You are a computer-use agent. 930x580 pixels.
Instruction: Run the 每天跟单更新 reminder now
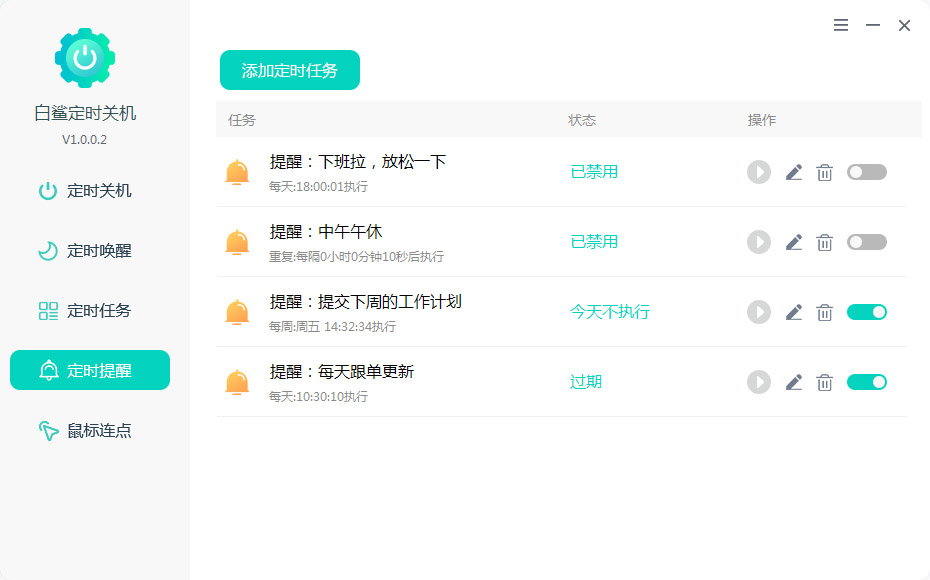tap(759, 382)
